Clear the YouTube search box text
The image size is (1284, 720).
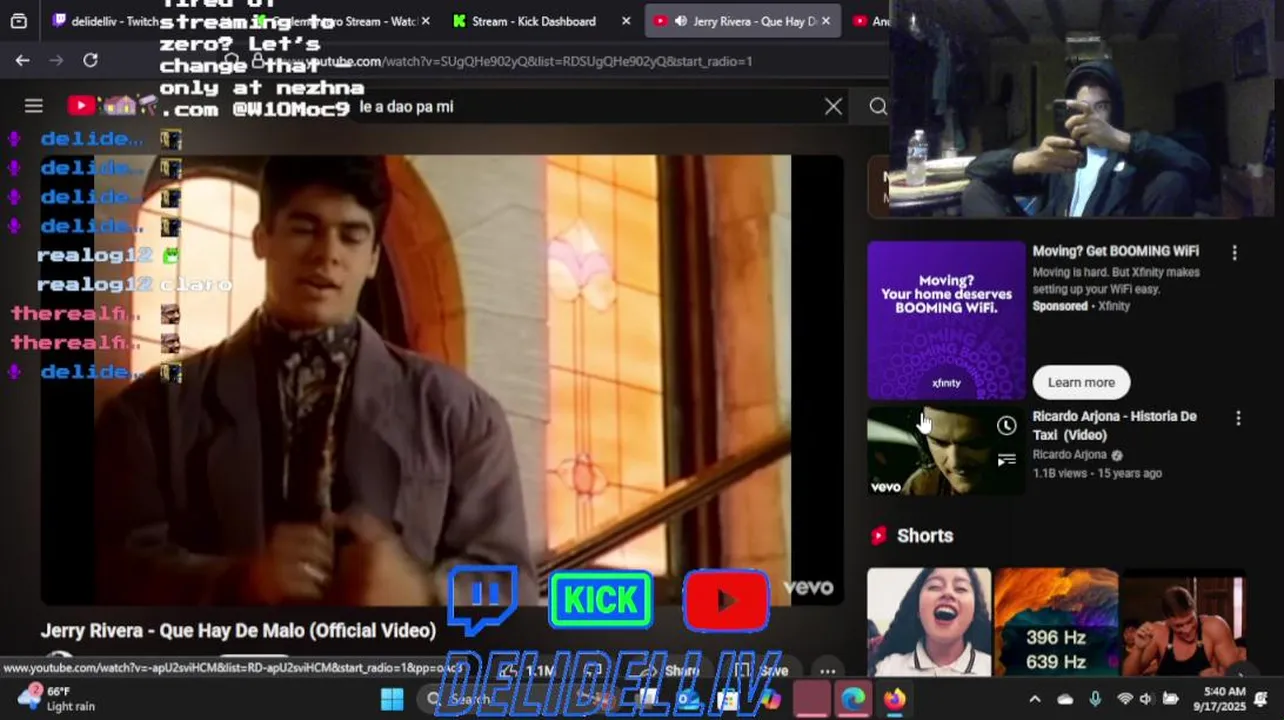pyautogui.click(x=833, y=106)
